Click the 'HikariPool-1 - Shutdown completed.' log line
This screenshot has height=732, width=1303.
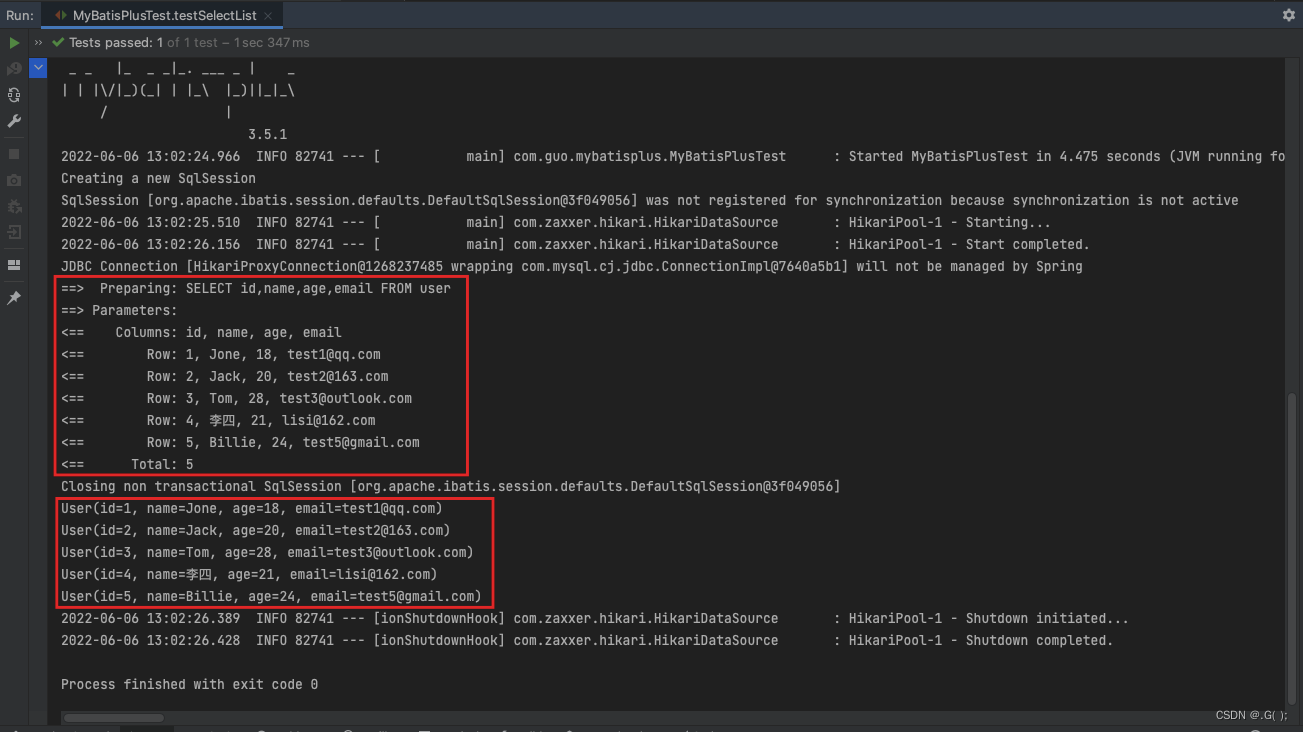(x=587, y=640)
